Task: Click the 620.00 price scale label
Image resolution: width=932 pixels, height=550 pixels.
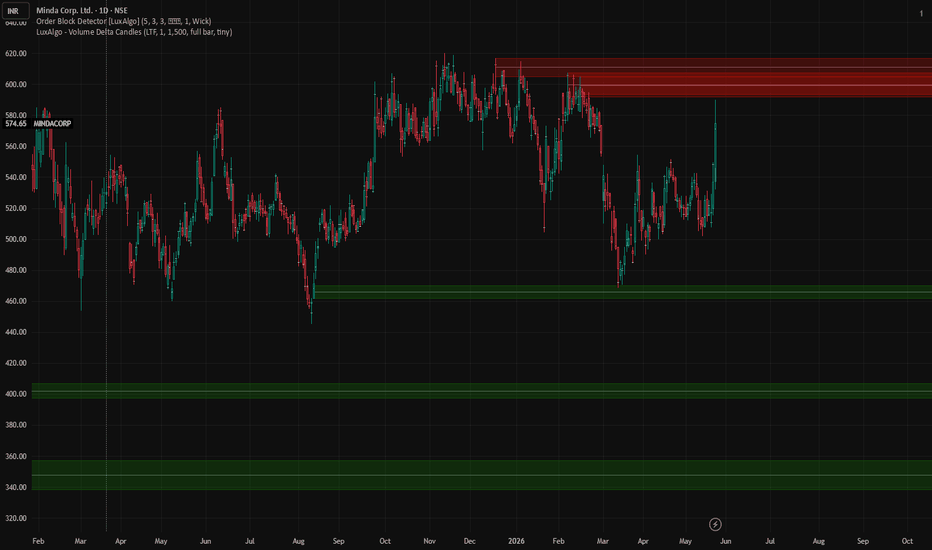Action: click(x=16, y=54)
